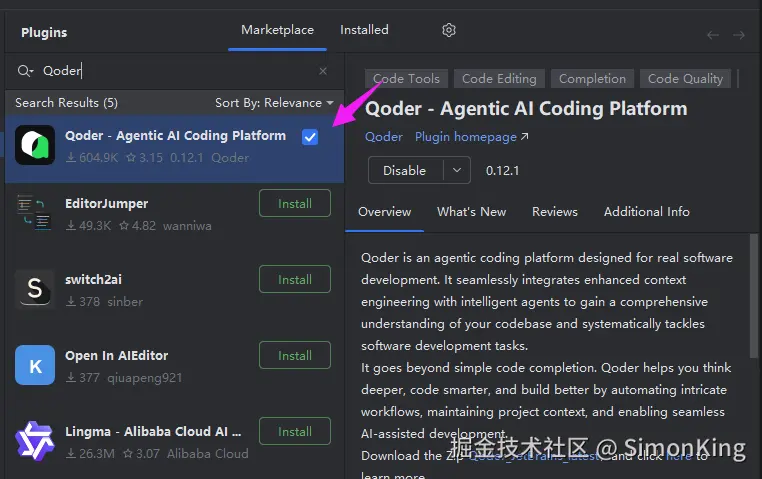Open the Reviews tab
This screenshot has width=762, height=479.
(x=554, y=212)
